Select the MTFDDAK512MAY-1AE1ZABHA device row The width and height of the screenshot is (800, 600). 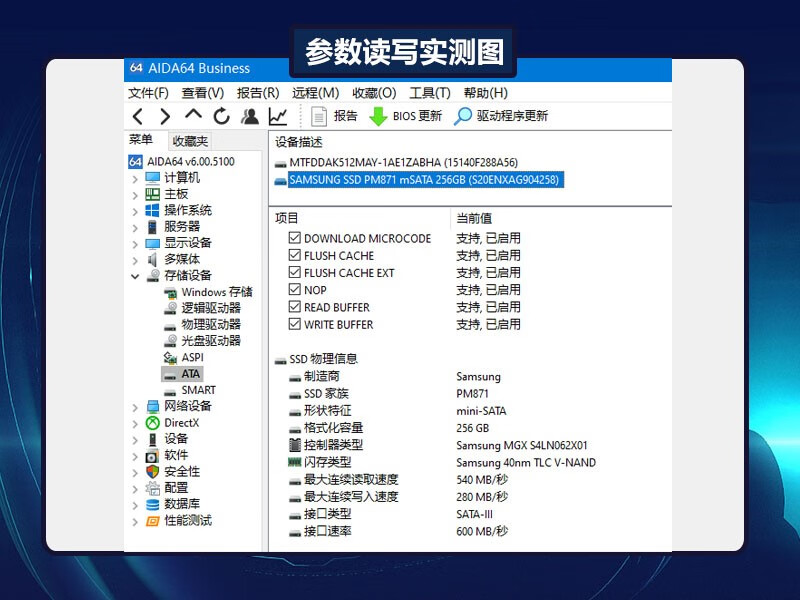[x=403, y=163]
